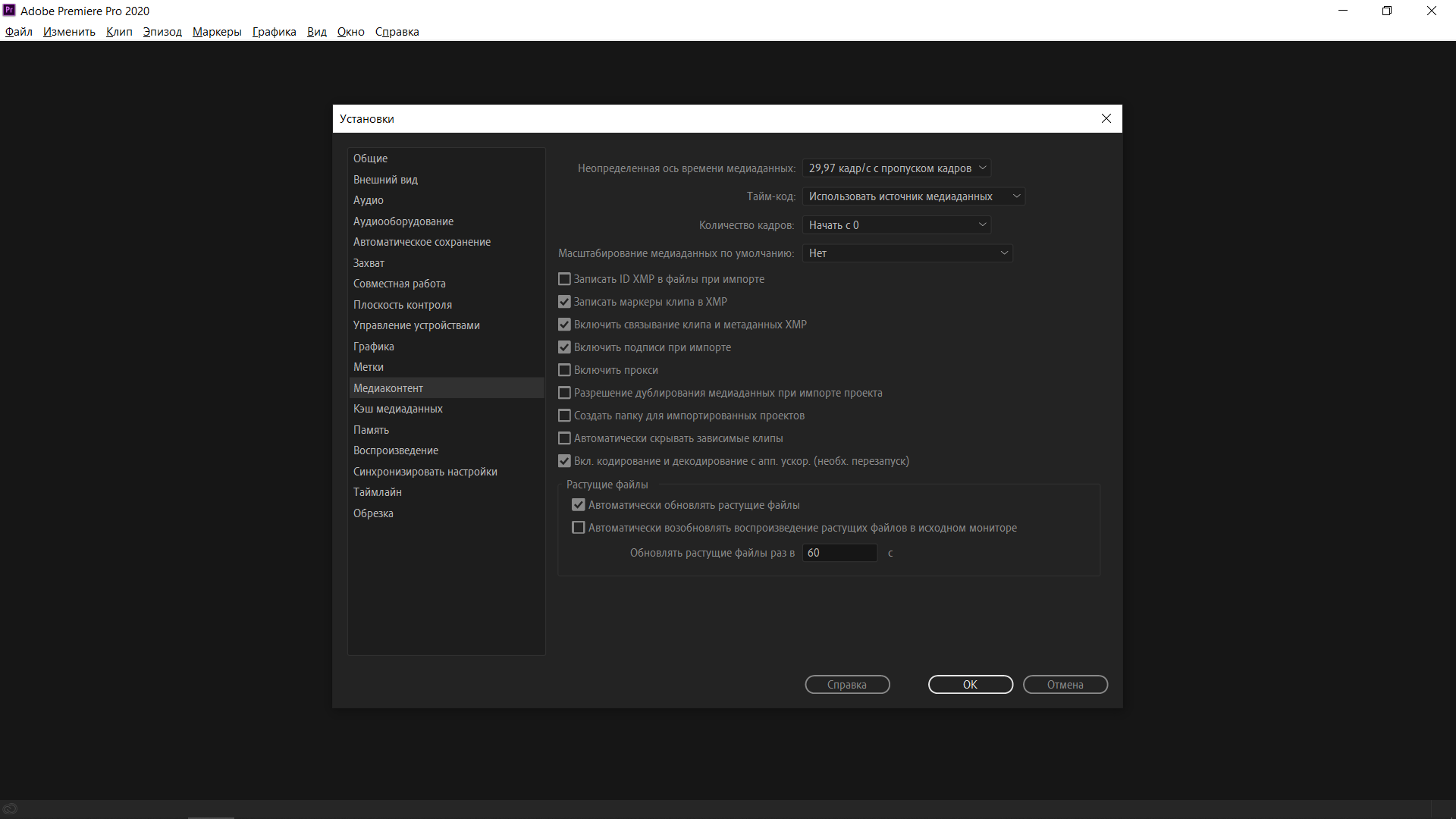Open the Окно menu
This screenshot has height=819, width=1456.
click(351, 32)
